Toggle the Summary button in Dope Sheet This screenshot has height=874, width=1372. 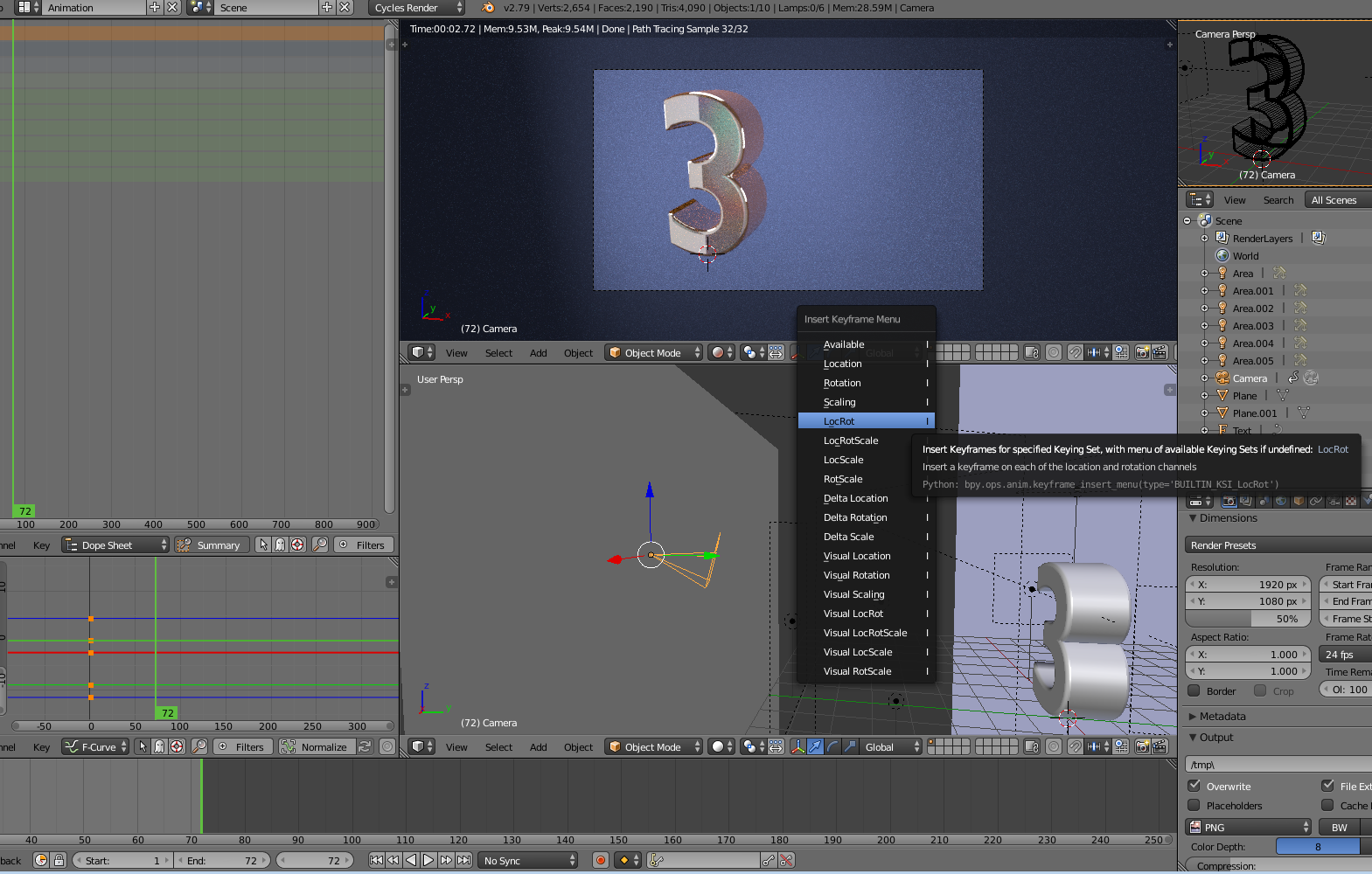[x=211, y=545]
